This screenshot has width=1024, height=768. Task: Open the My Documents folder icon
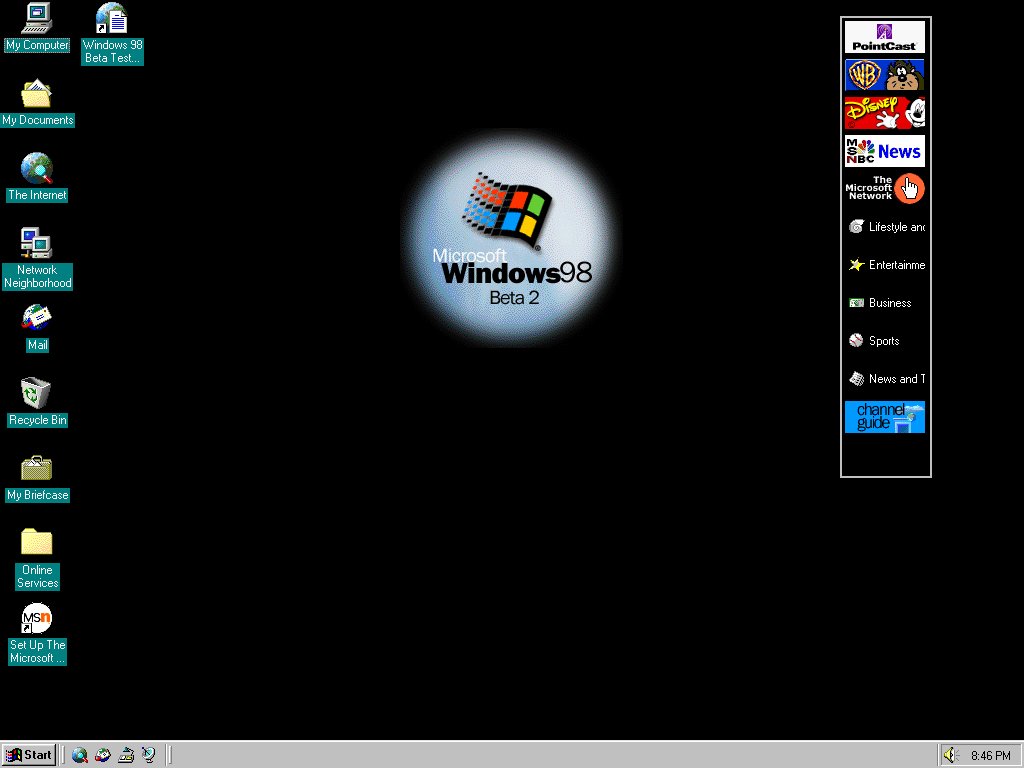click(36, 94)
